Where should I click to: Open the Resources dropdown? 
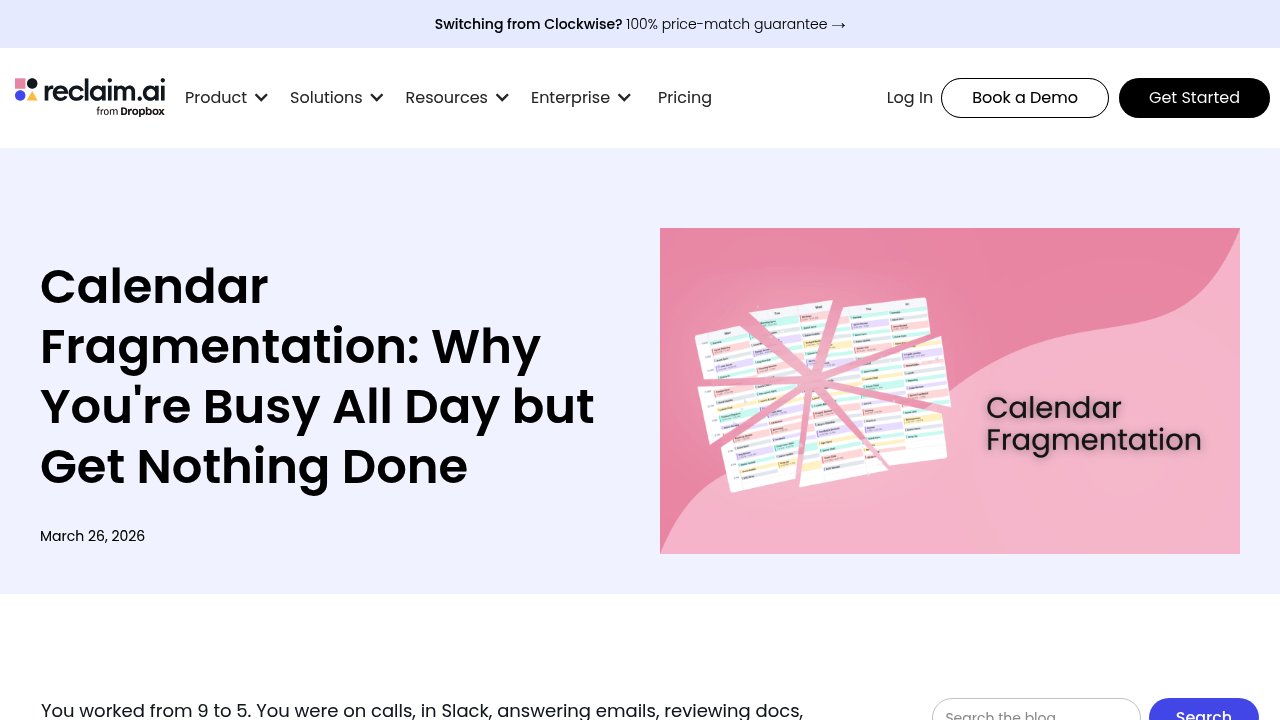click(457, 97)
